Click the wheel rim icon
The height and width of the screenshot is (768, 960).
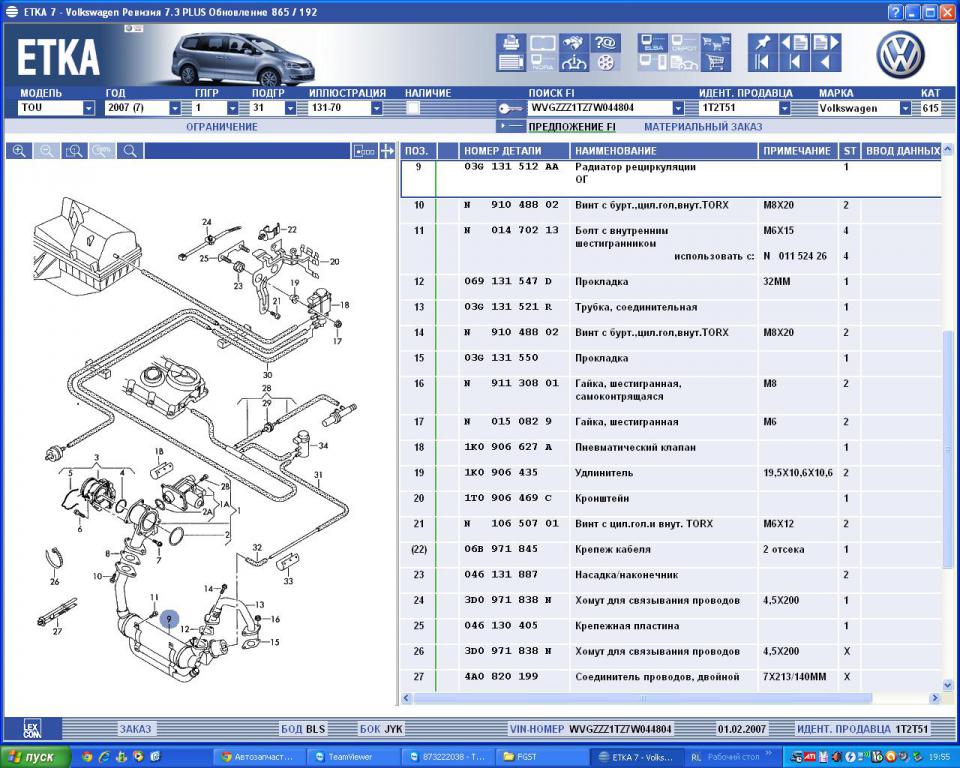605,62
